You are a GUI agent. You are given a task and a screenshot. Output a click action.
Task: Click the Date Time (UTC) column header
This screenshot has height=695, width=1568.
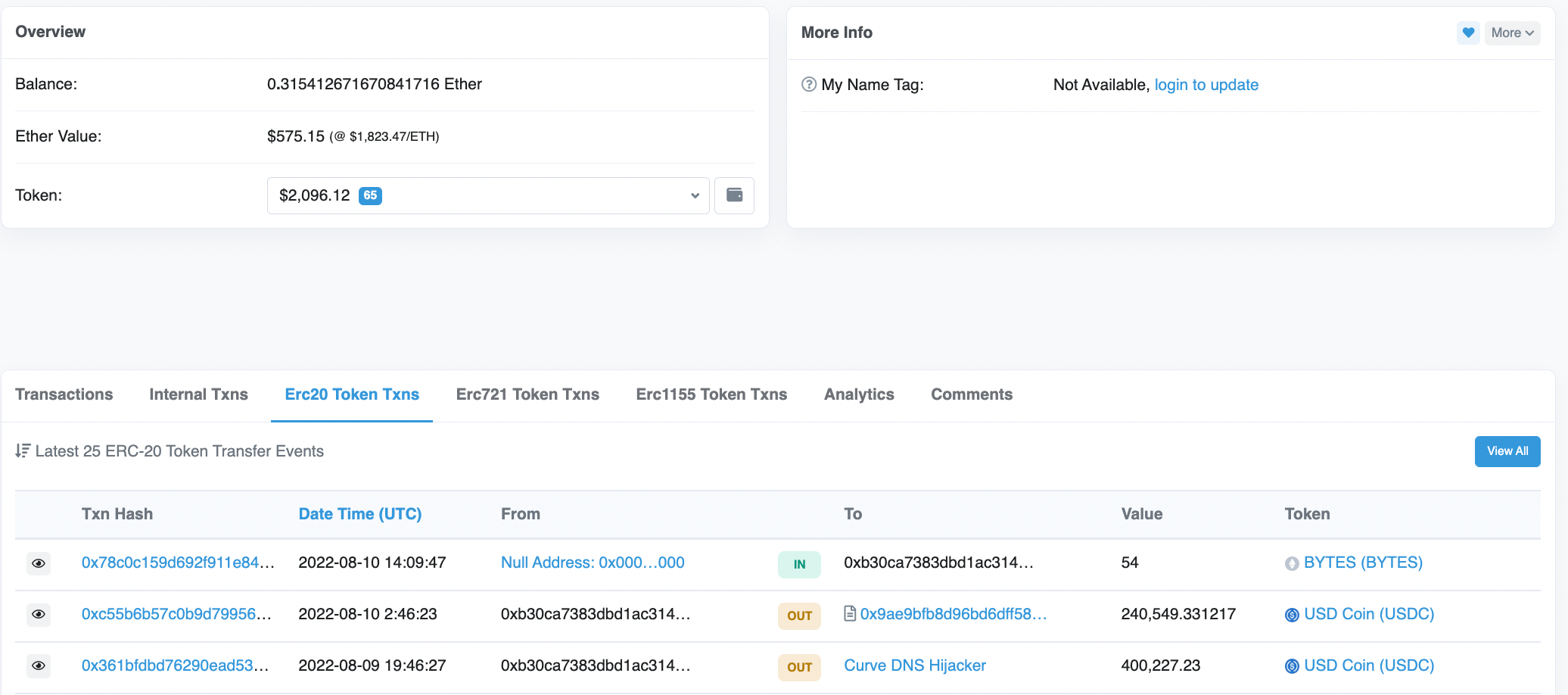pyautogui.click(x=360, y=514)
